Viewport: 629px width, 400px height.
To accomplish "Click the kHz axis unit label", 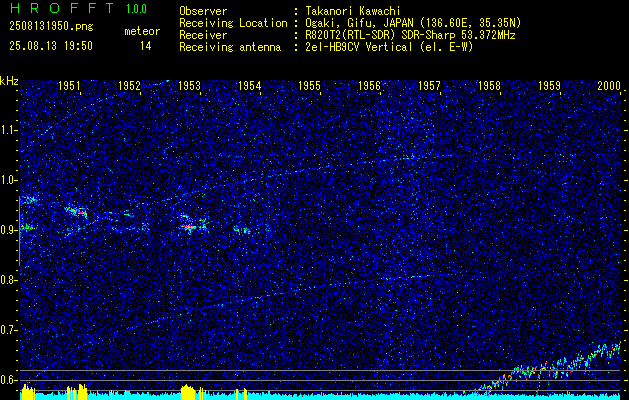I will click(x=9, y=81).
